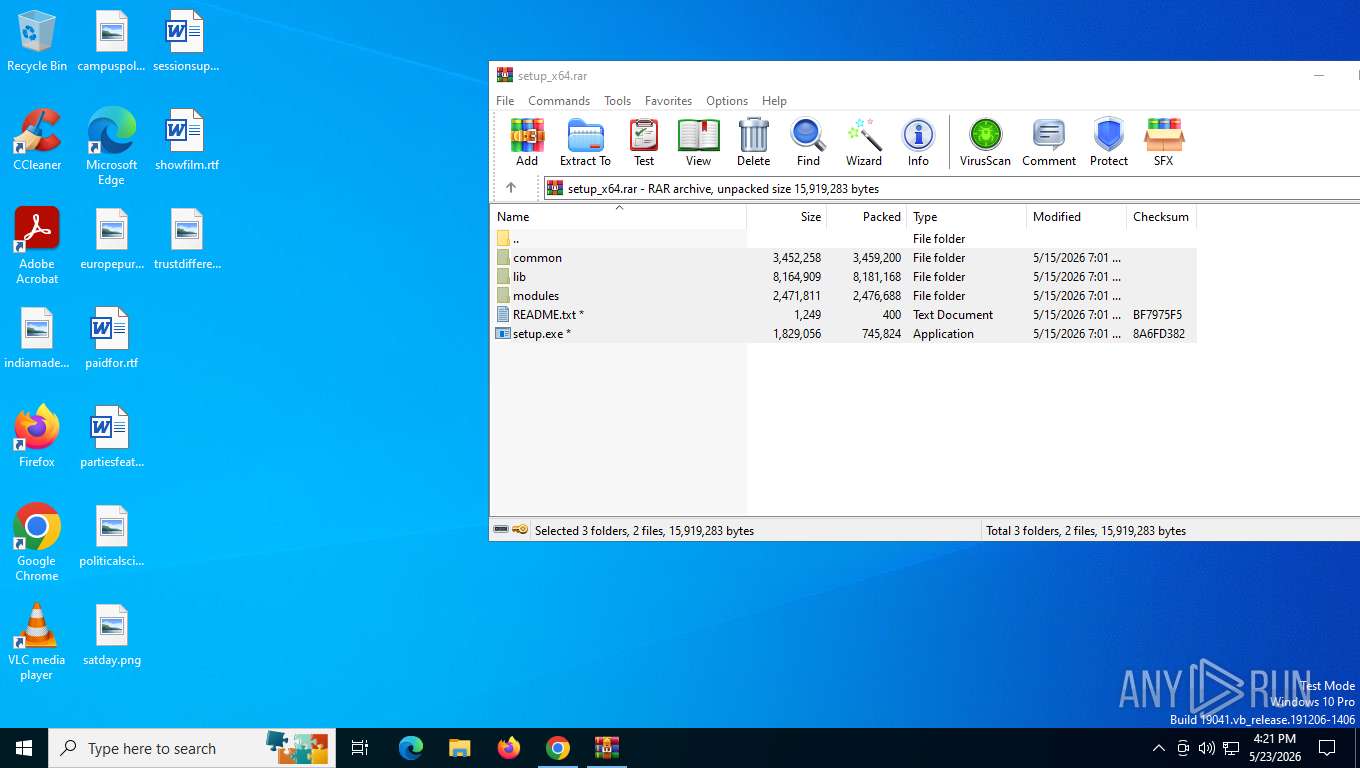Open the Favorites menu
Screen dimensions: 1360x768
click(x=668, y=101)
